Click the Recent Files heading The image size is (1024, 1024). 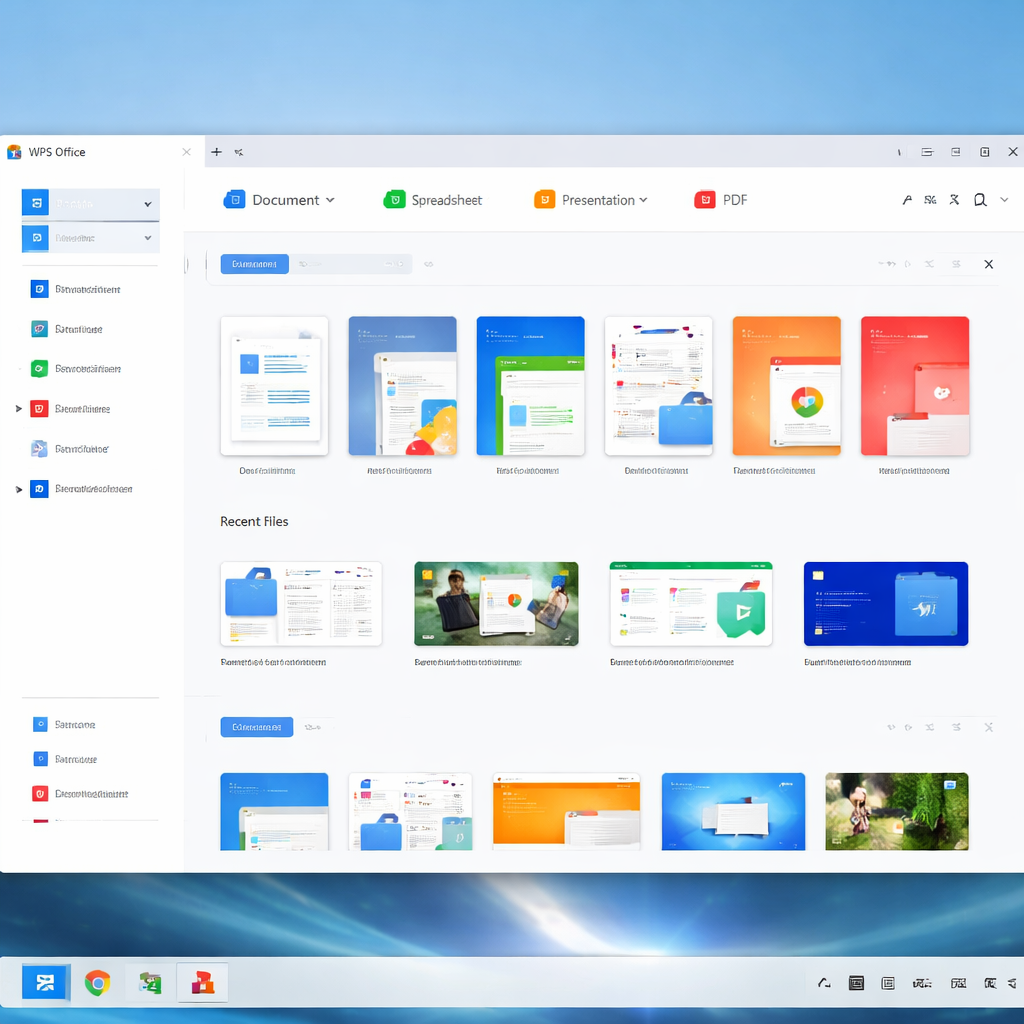pos(254,521)
